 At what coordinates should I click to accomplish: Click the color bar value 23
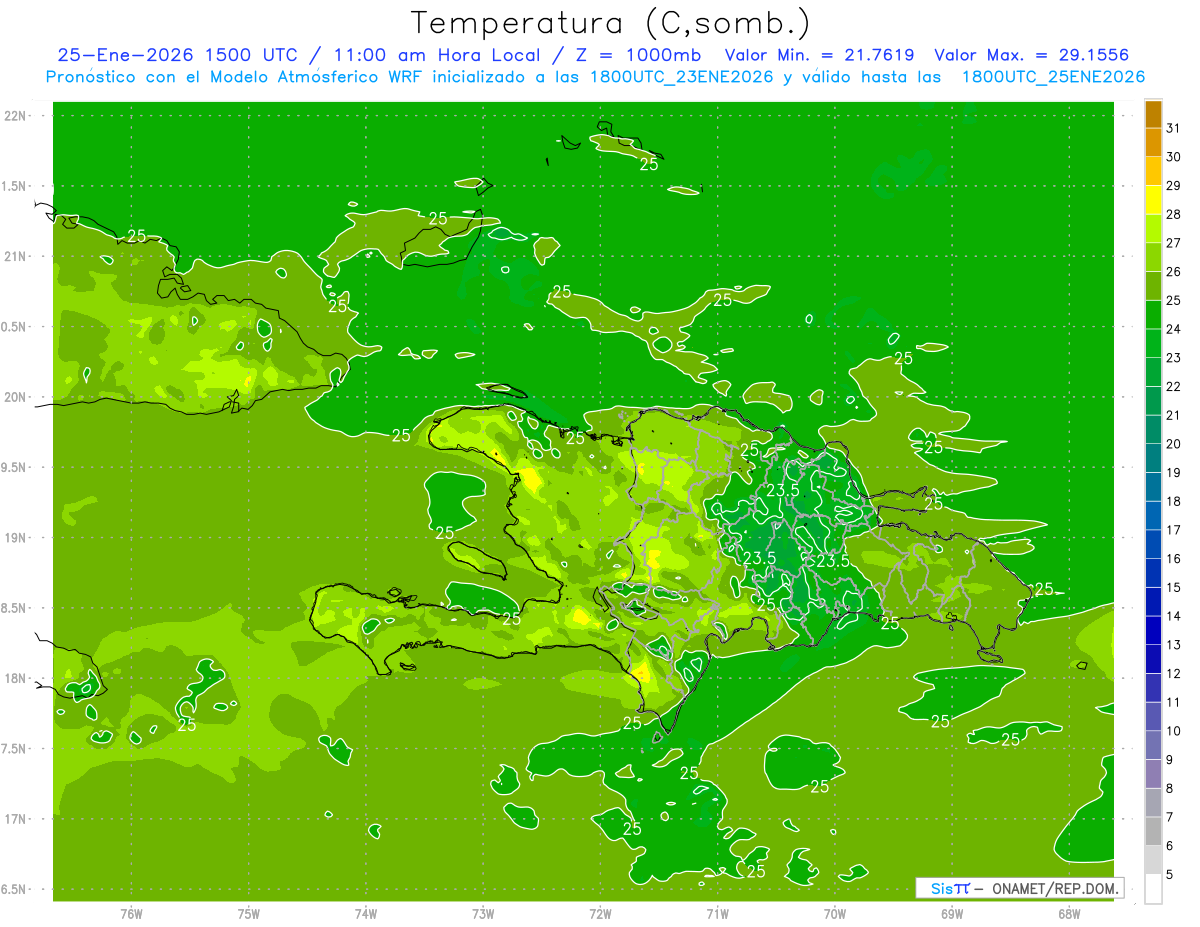click(x=1174, y=358)
